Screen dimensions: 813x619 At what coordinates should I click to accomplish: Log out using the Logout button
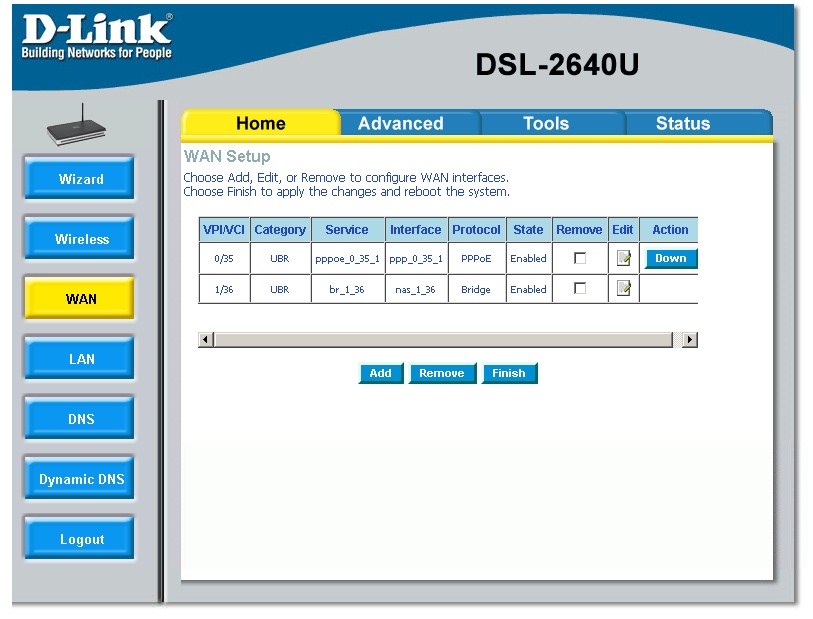tap(81, 539)
